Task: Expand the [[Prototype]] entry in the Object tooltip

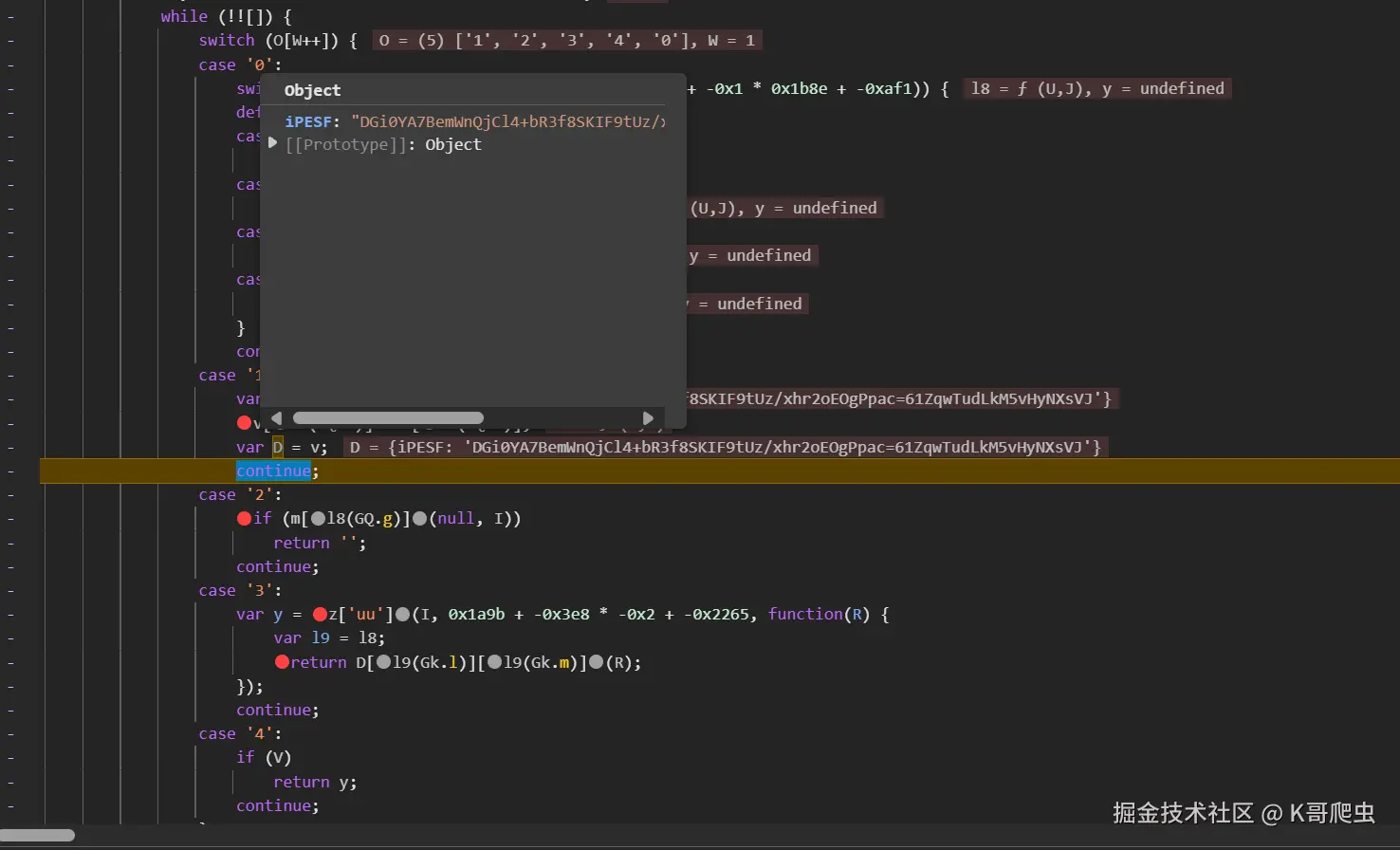Action: click(273, 144)
